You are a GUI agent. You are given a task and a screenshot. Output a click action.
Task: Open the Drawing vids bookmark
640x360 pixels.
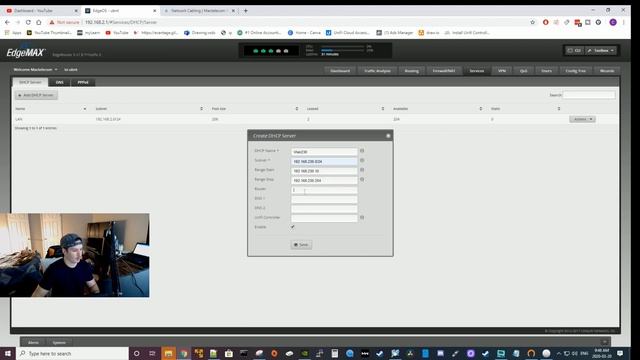tap(200, 33)
